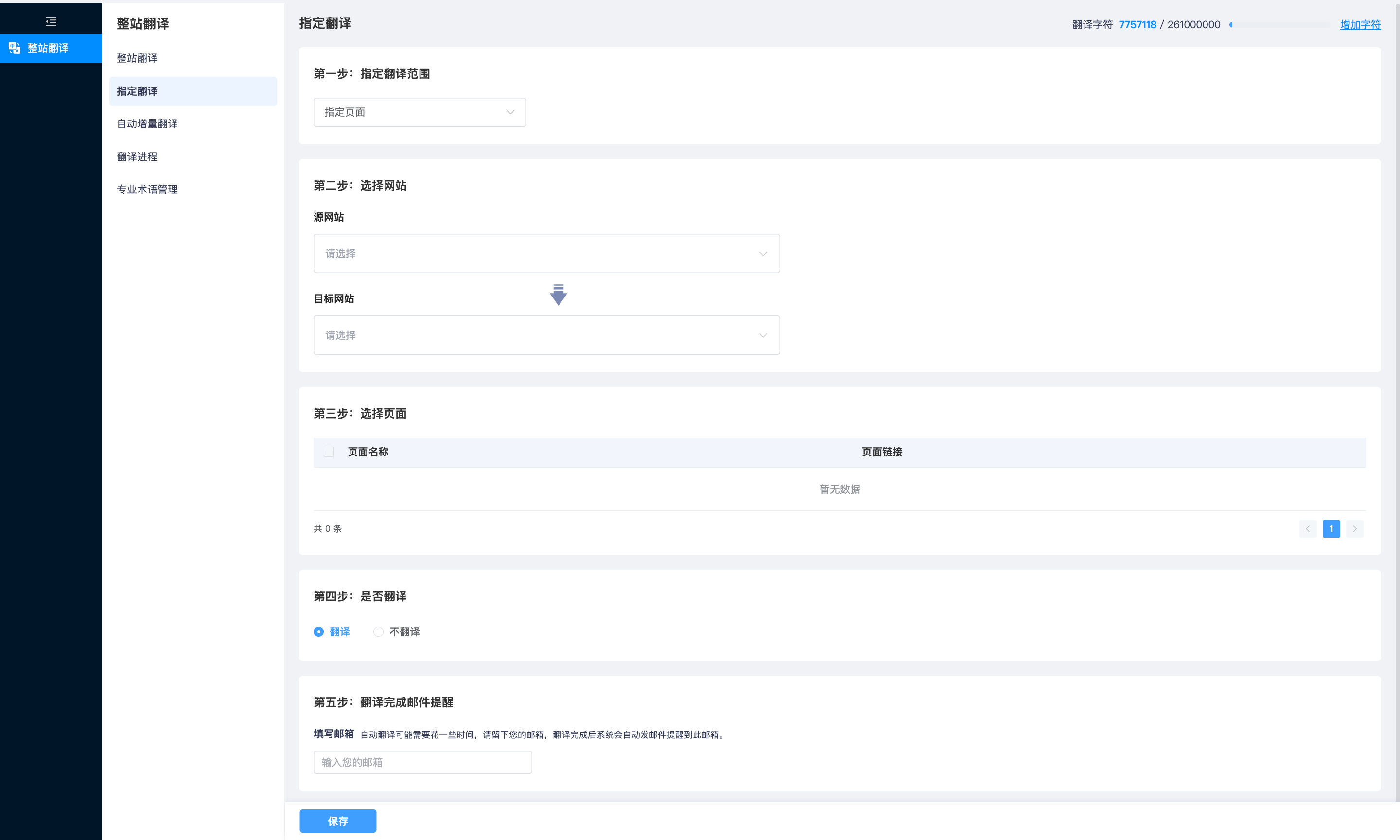This screenshot has height=840, width=1400.
Task: Check the select-all checkbox beside 页面名称
Action: 329,452
